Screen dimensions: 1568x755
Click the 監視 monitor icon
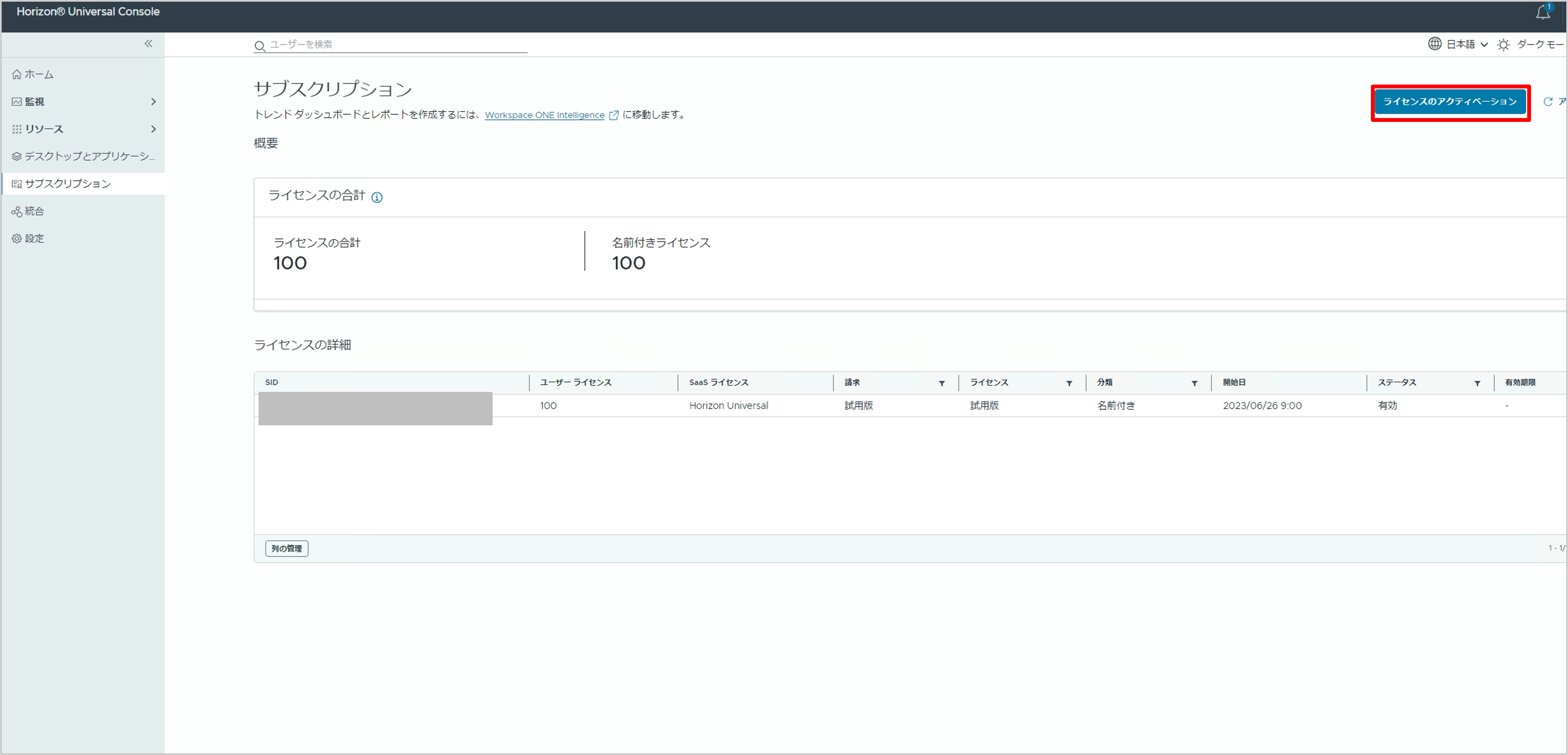(x=16, y=102)
